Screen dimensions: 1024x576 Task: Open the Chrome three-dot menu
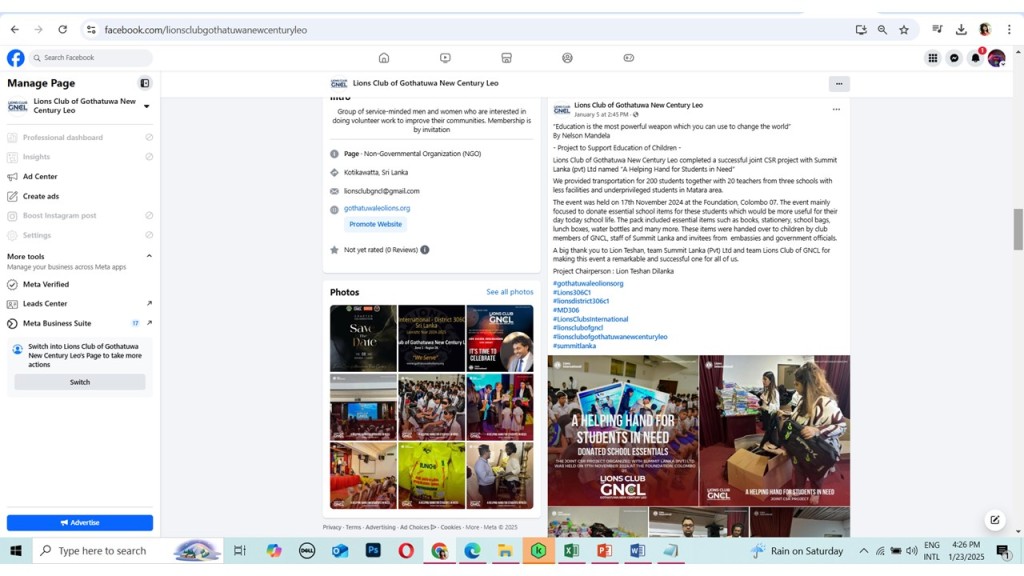(x=1009, y=29)
